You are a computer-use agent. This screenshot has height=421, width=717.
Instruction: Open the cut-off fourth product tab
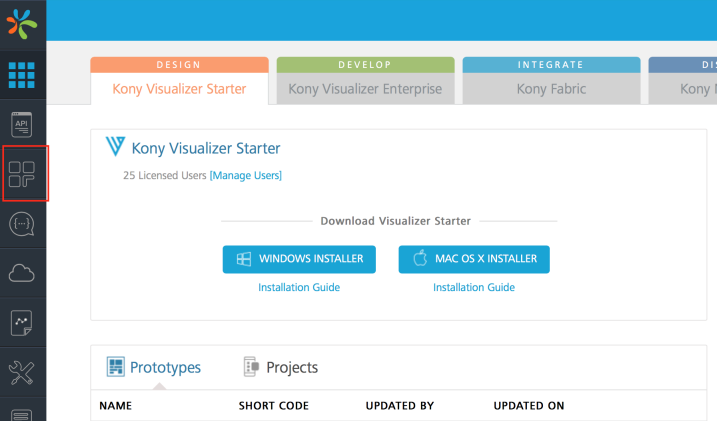click(683, 80)
